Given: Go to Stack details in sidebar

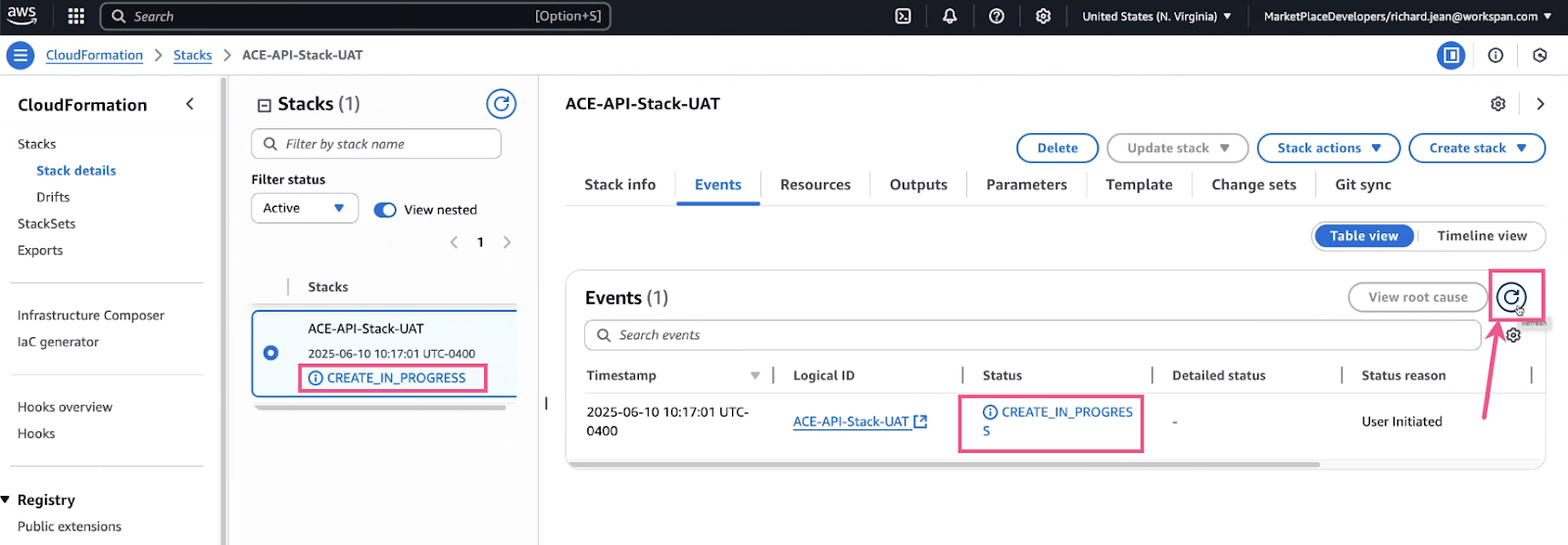Looking at the screenshot, I should tap(76, 171).
